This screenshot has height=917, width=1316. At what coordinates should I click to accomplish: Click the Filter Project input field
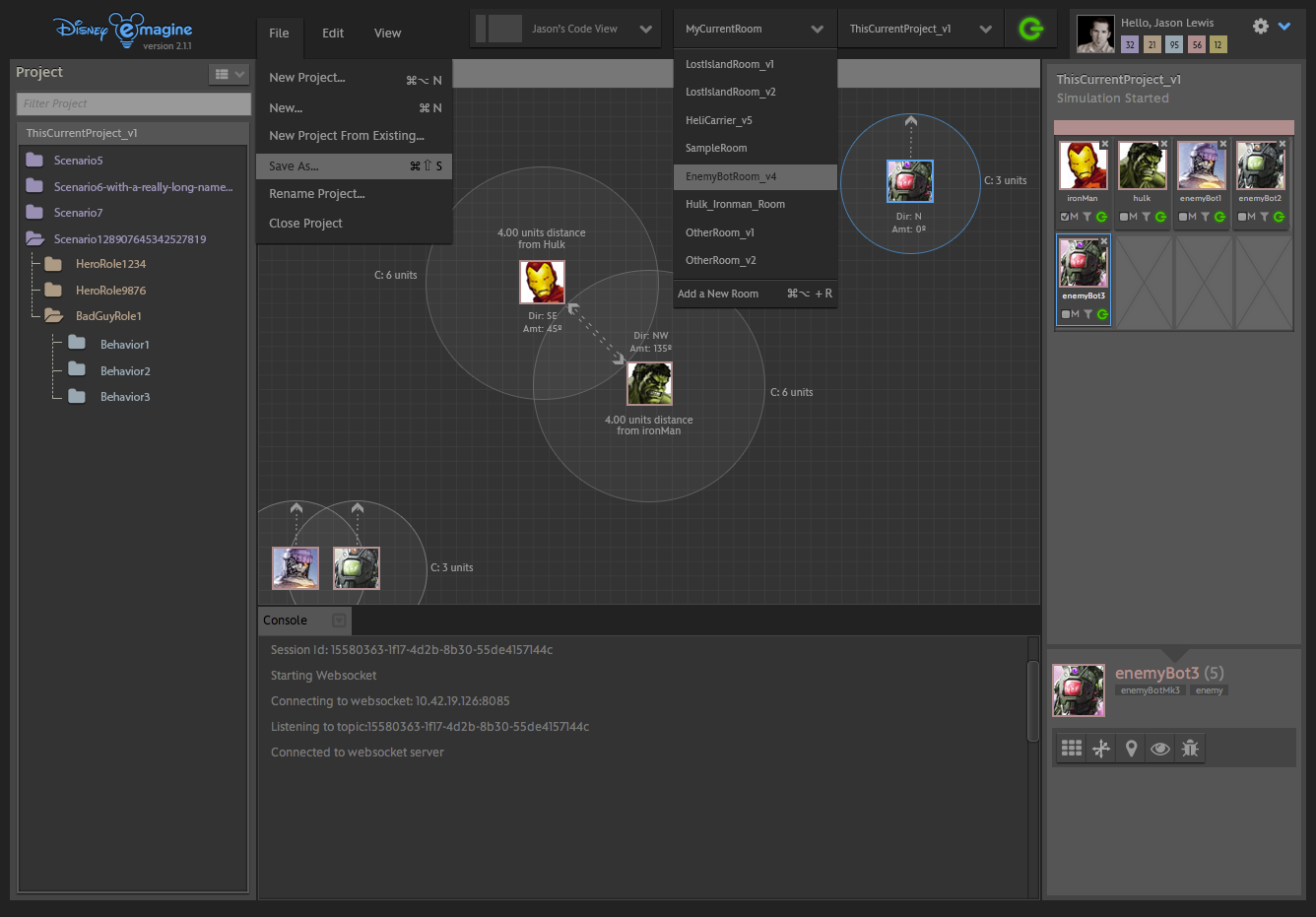pos(134,103)
